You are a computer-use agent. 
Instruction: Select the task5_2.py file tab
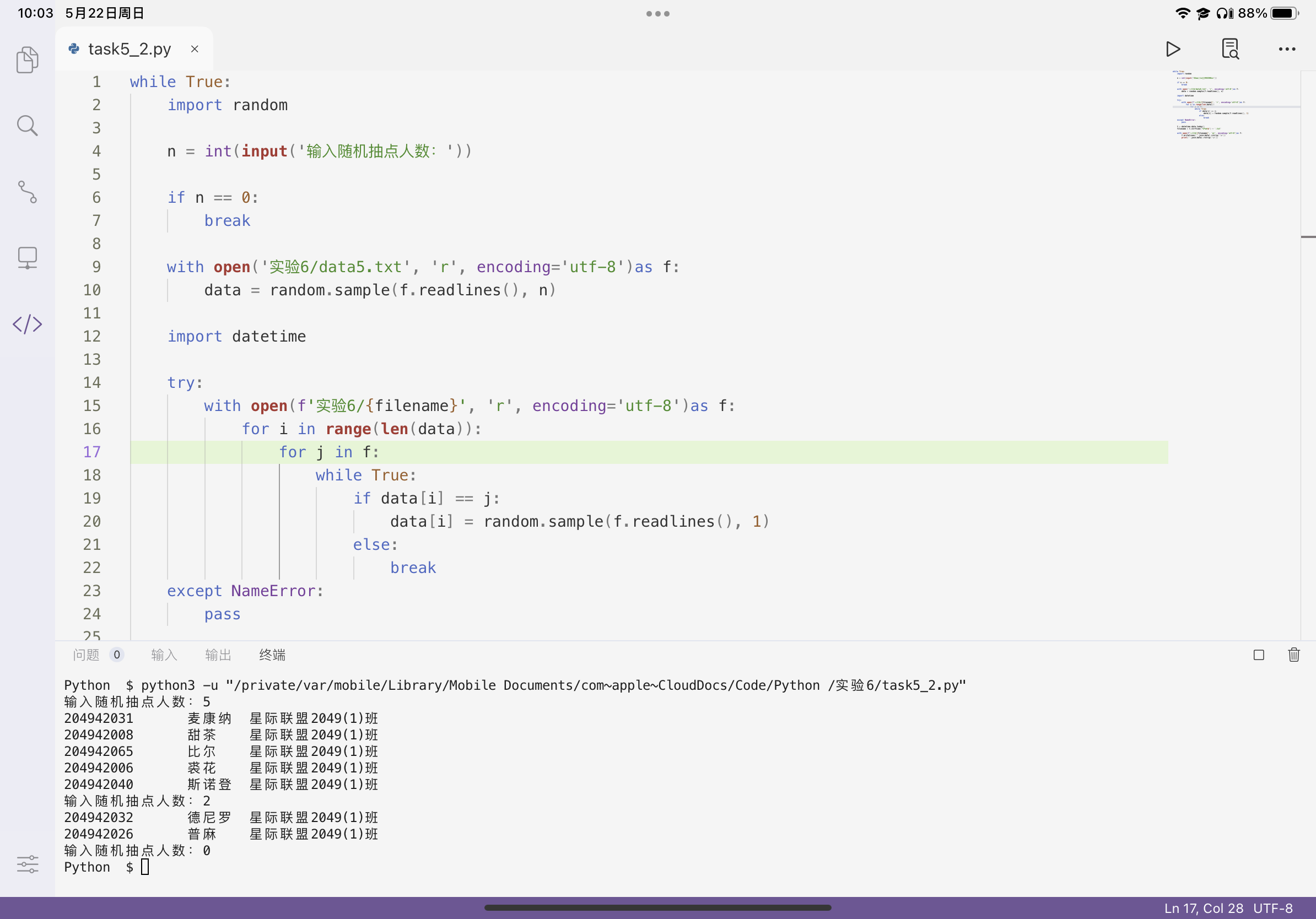130,49
